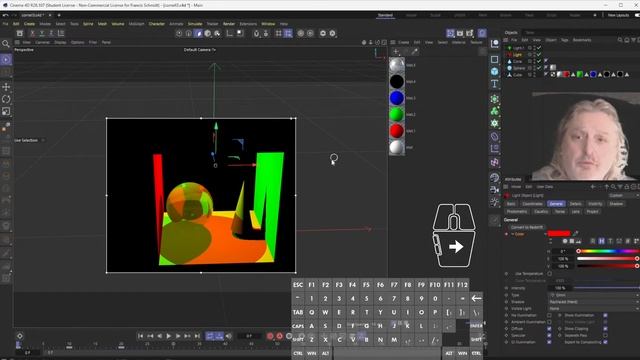Collapse the Color parameter expander
The height and width of the screenshot is (360, 640).
513,234
